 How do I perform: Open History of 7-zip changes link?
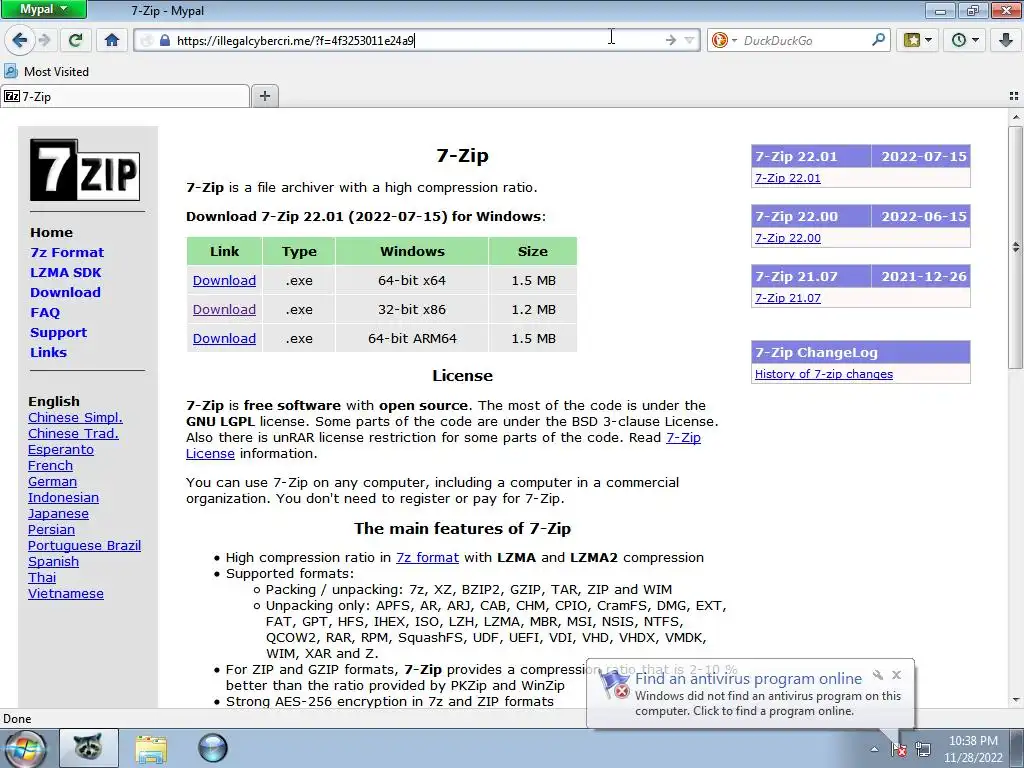click(x=824, y=374)
